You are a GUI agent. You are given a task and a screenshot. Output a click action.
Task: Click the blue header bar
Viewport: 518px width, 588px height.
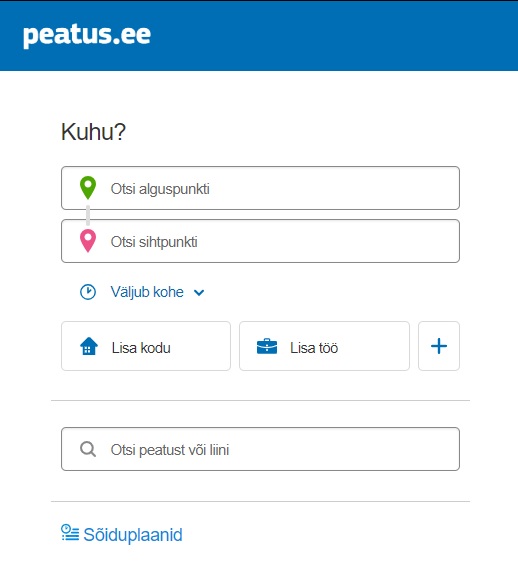coord(259,36)
